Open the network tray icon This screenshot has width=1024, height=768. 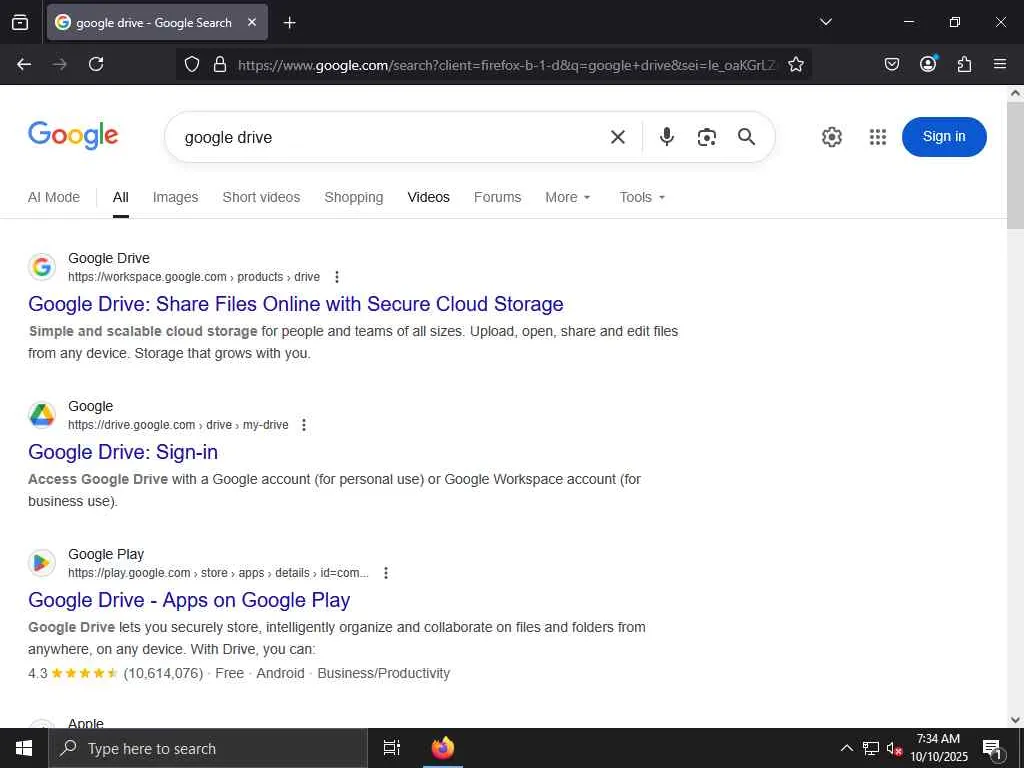point(871,748)
